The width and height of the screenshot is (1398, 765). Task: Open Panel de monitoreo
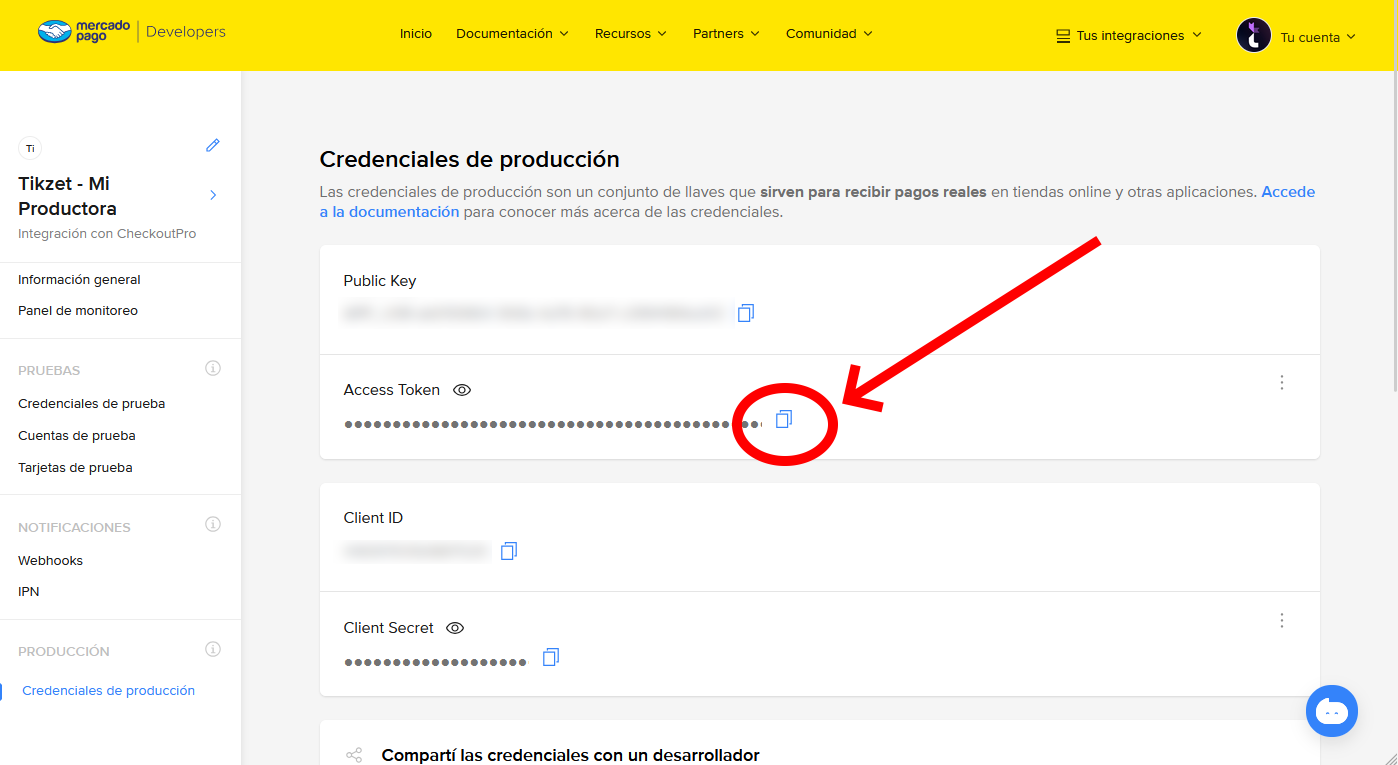coord(78,311)
